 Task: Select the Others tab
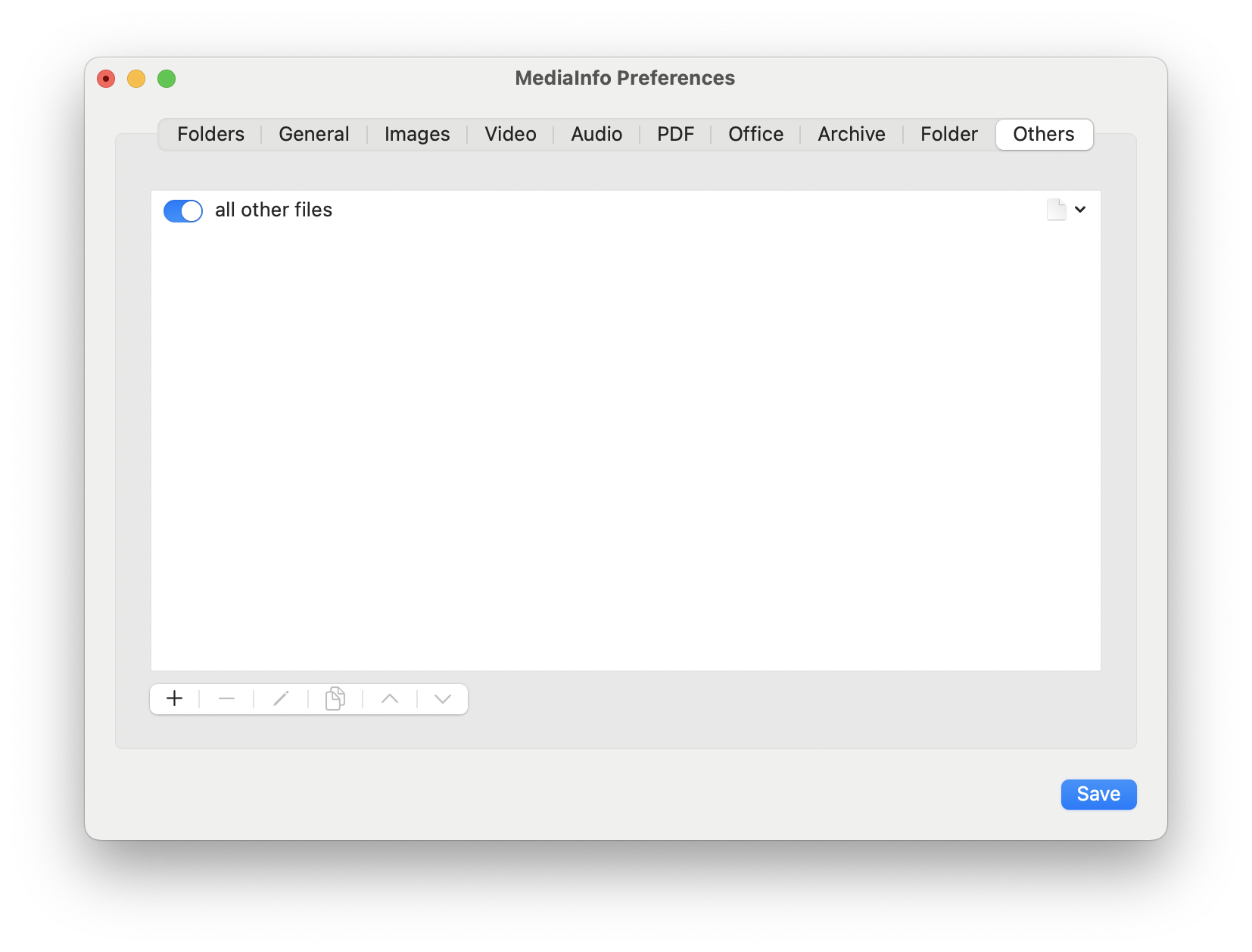1044,134
